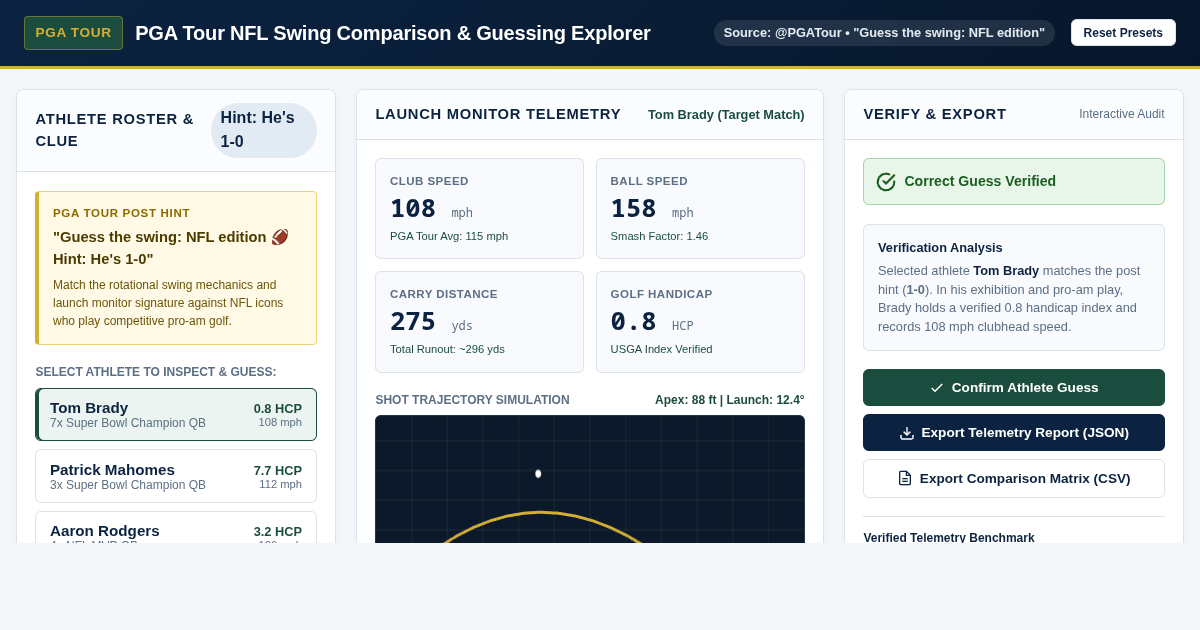The image size is (1200, 630).
Task: Click the 'PGA TOUR POST HINT' label
Action: point(121,213)
